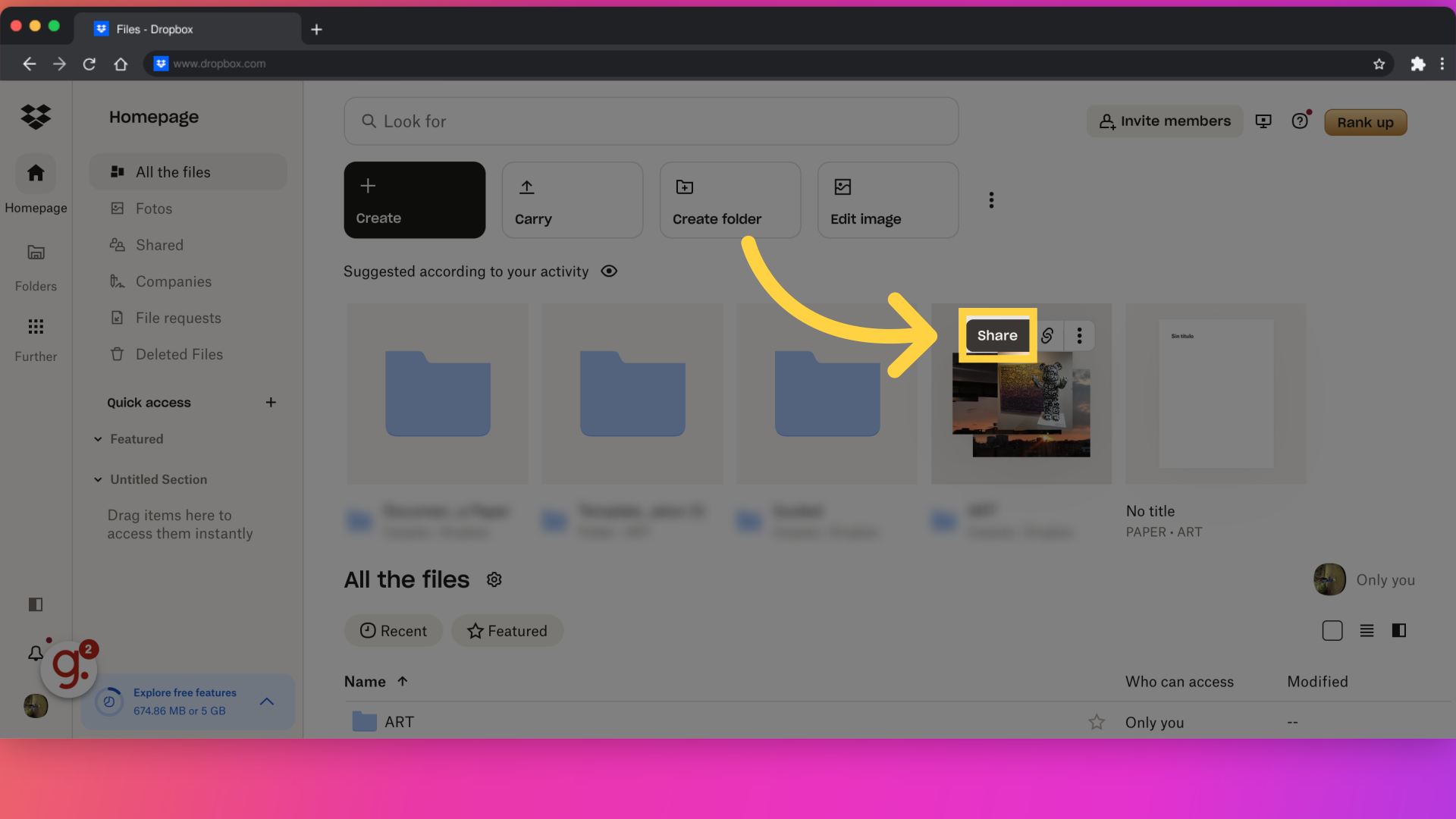Open the notifications bell
1456x819 pixels.
pyautogui.click(x=36, y=653)
